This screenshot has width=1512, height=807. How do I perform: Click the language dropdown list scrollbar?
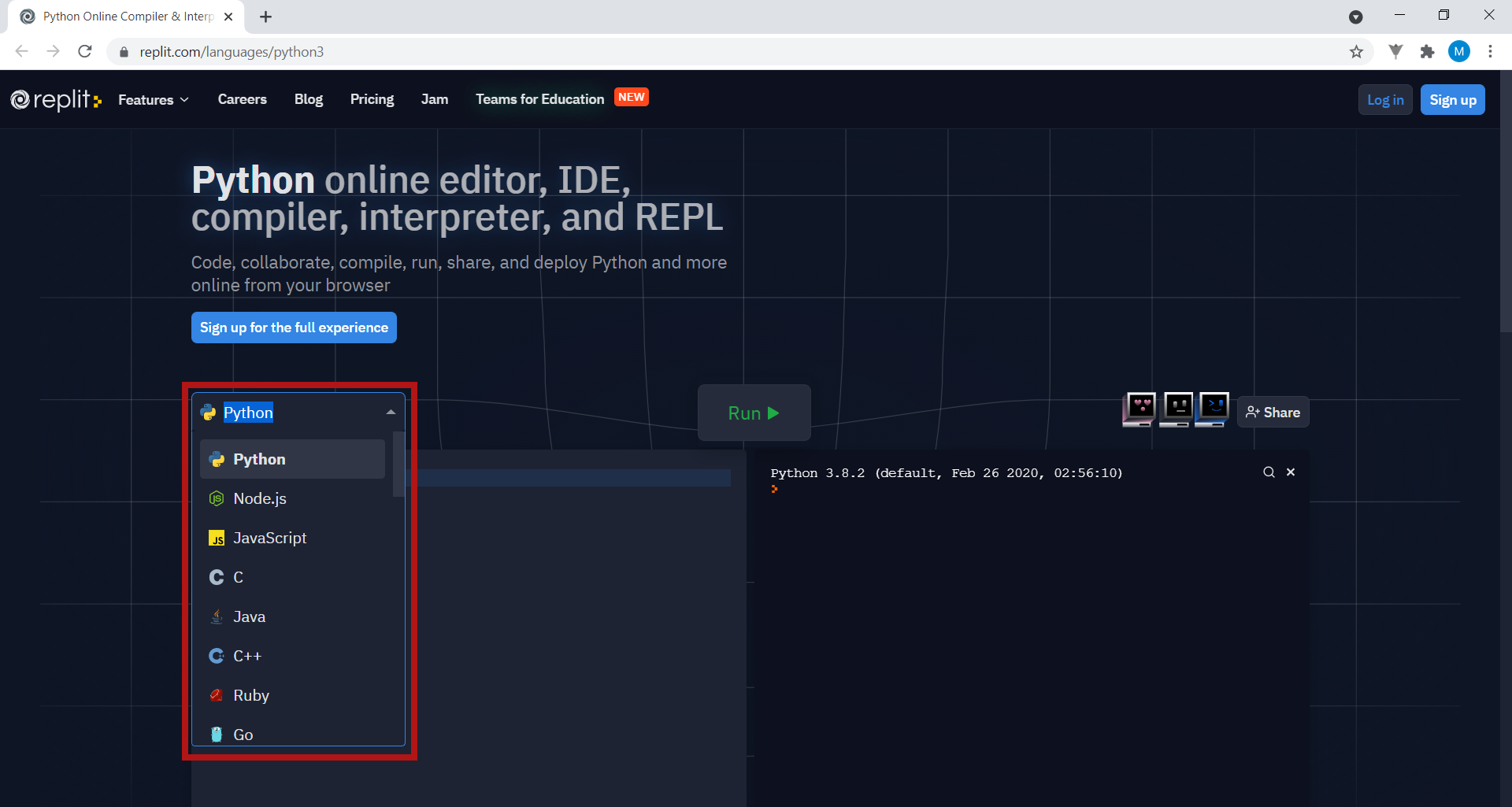(x=398, y=465)
